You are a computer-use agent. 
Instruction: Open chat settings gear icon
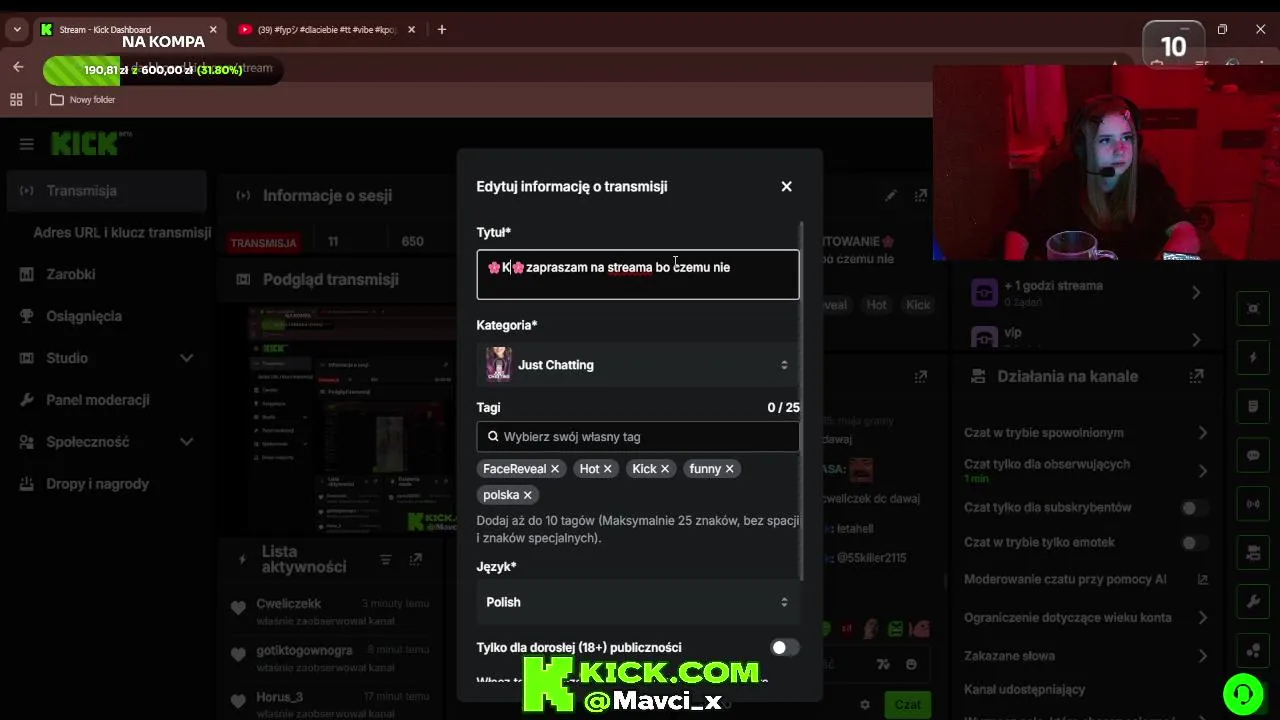pos(865,705)
